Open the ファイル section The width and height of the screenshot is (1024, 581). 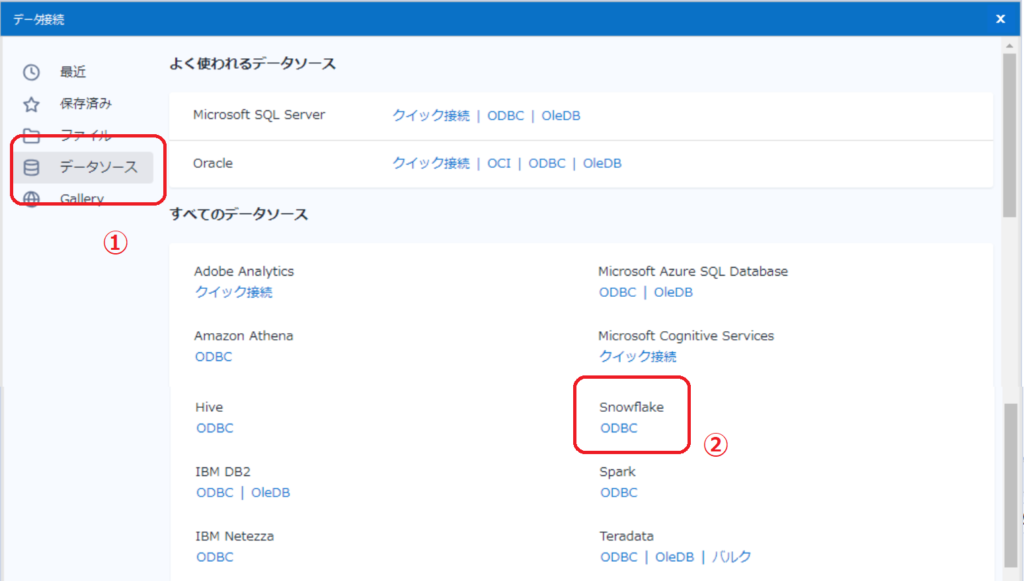tap(86, 136)
